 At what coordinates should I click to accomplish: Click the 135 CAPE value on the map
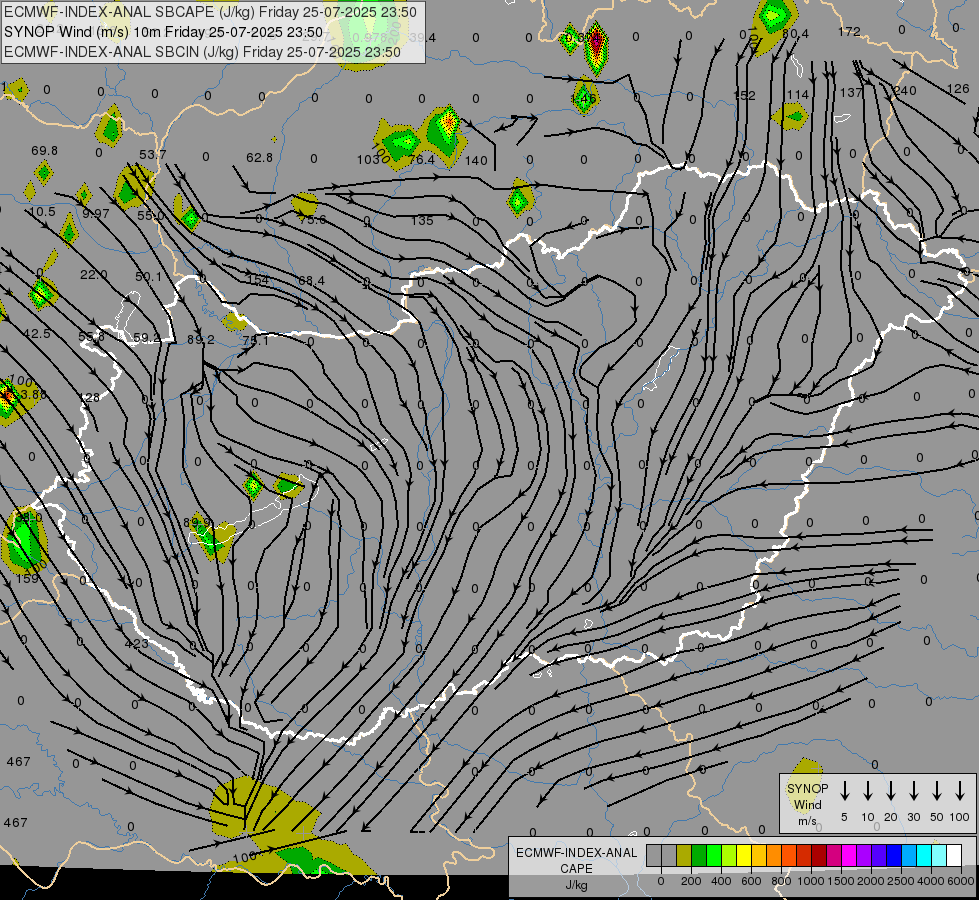tap(422, 220)
